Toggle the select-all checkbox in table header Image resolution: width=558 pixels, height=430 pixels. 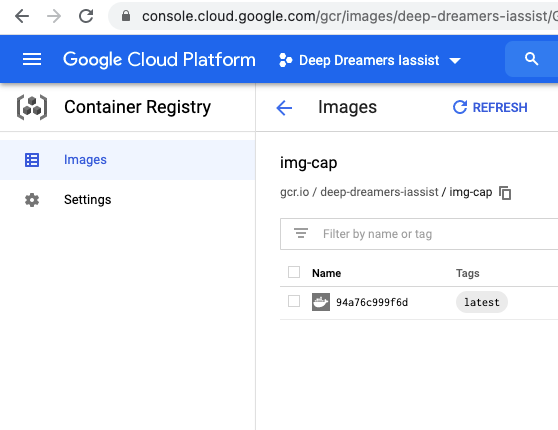294,272
